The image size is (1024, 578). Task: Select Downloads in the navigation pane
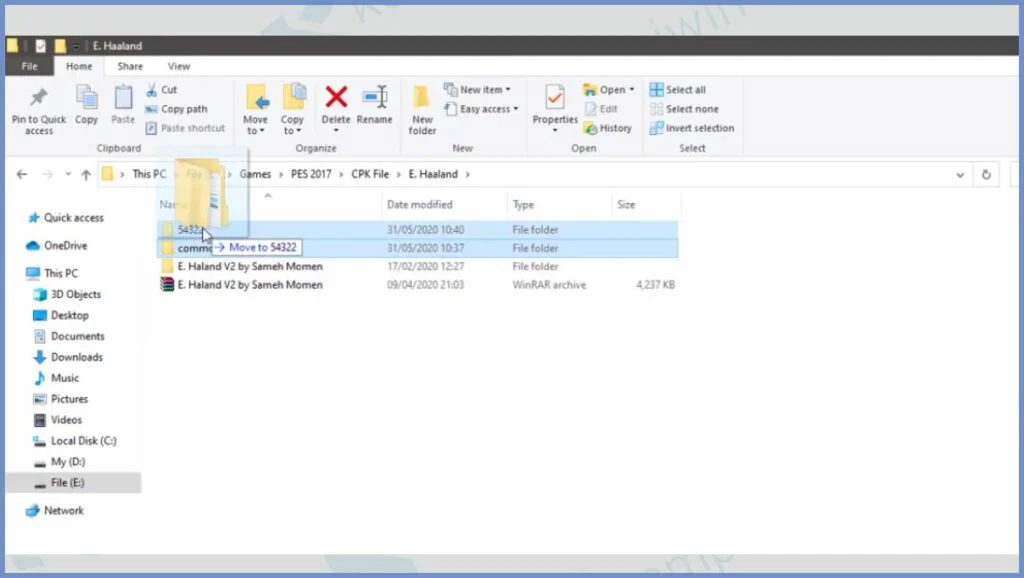click(77, 357)
